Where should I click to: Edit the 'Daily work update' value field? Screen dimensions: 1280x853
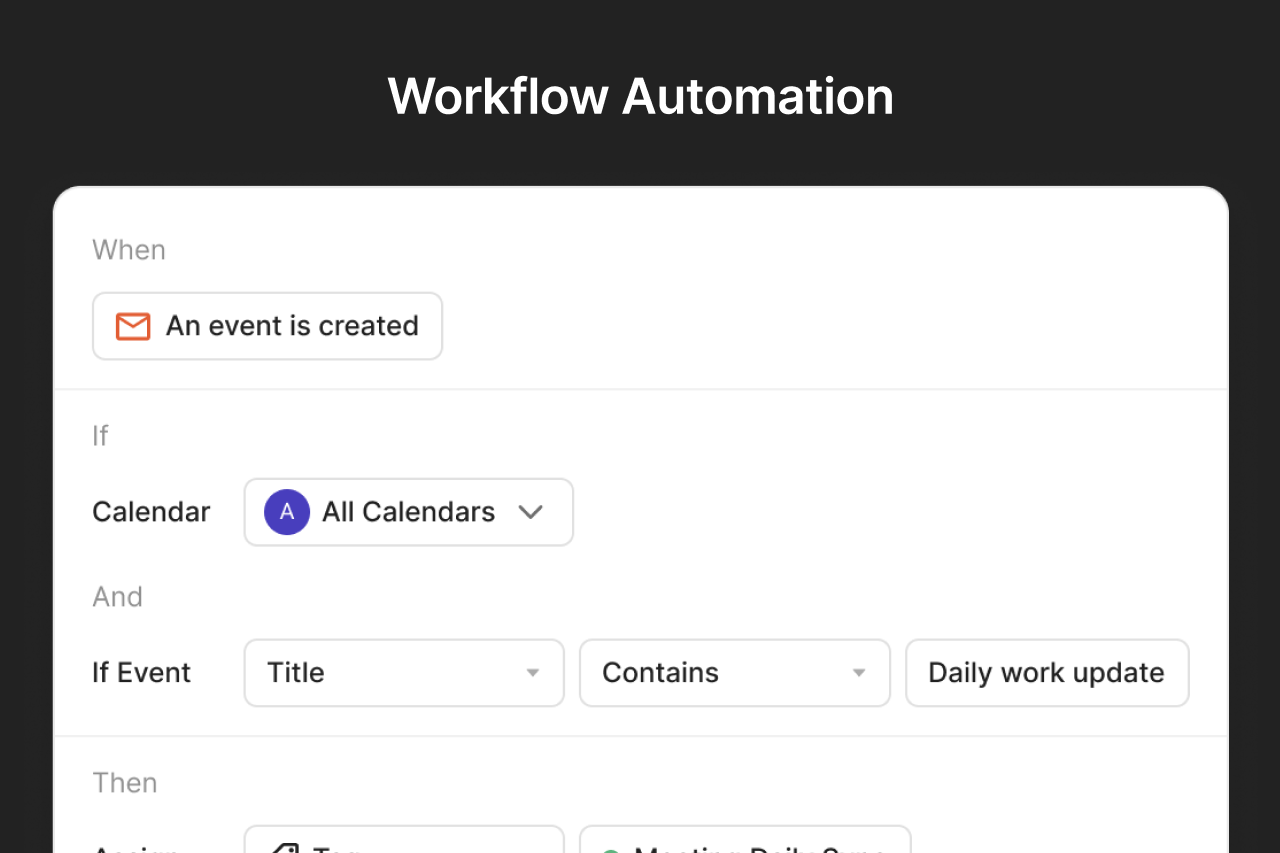tap(1047, 673)
